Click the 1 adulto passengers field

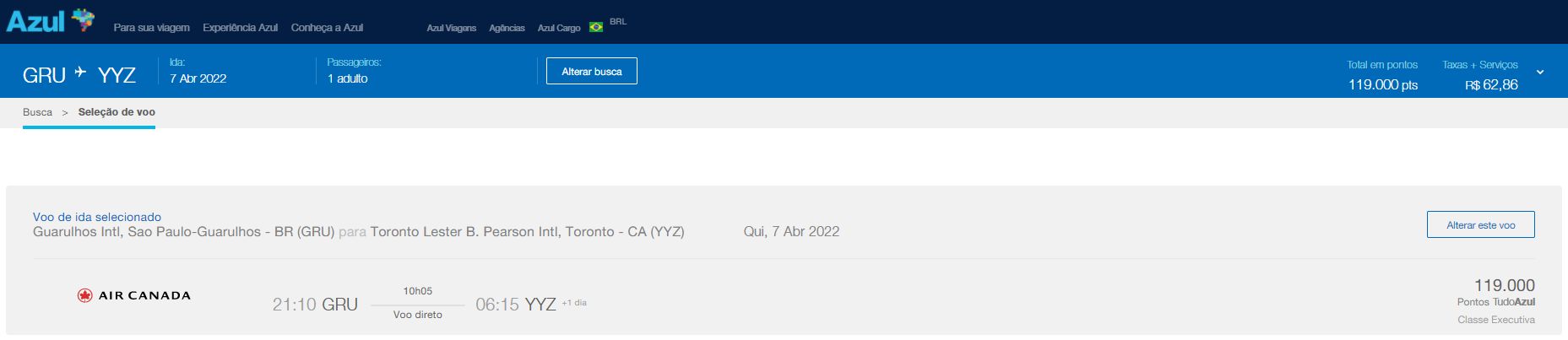(348, 78)
